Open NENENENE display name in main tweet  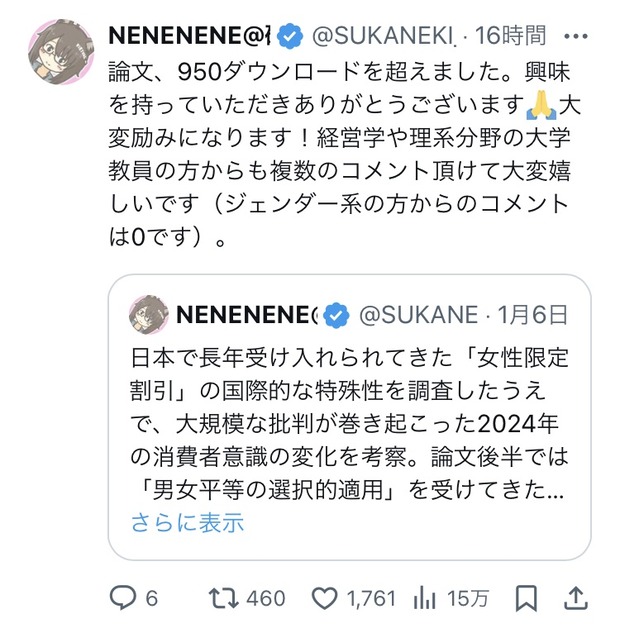point(189,36)
